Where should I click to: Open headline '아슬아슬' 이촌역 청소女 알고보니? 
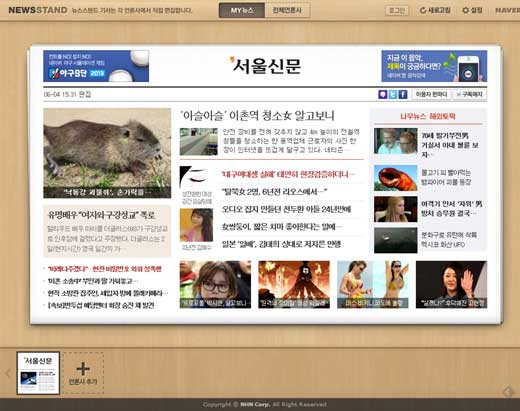257,116
